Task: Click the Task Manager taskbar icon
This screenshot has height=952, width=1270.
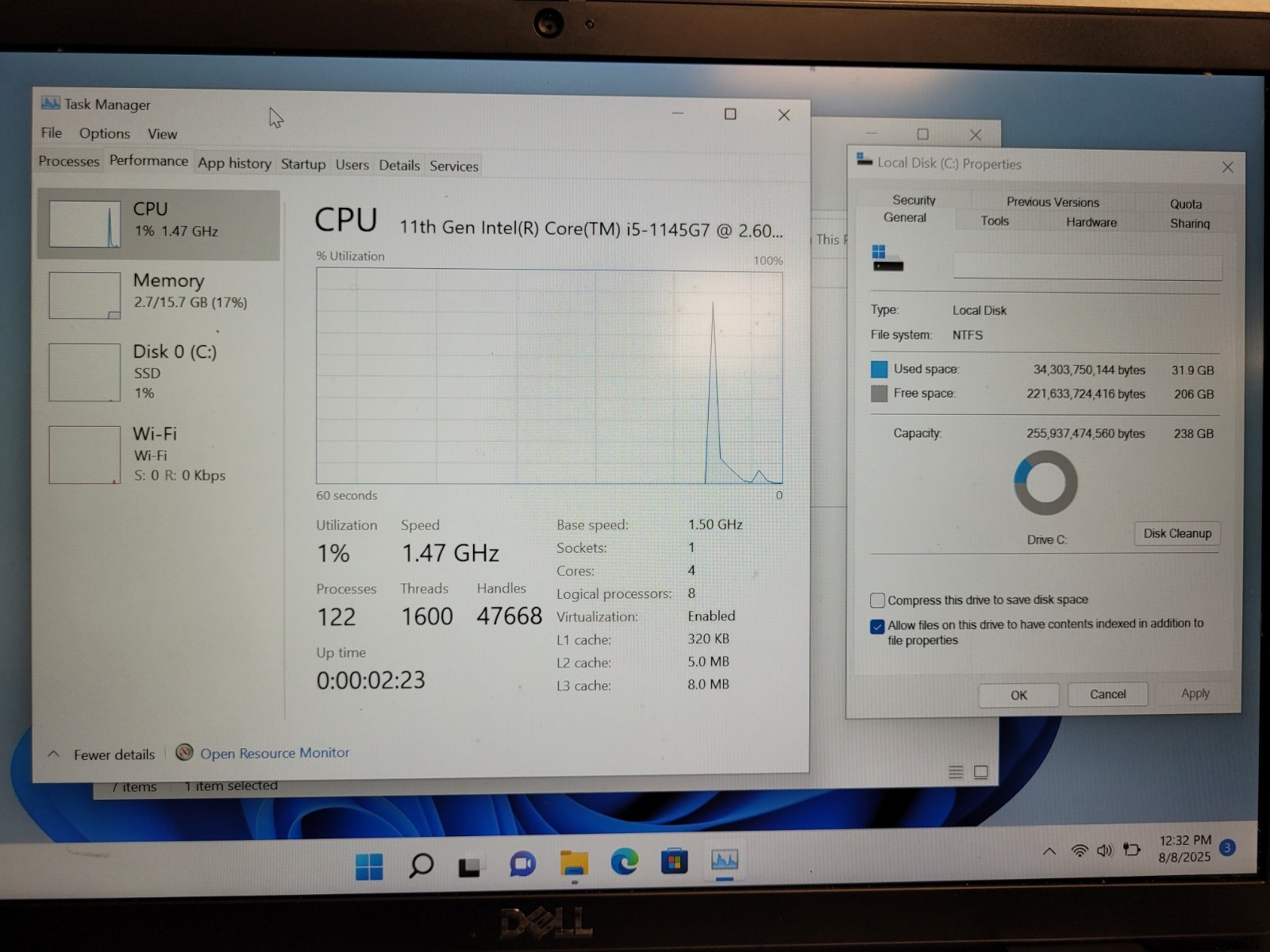Action: click(x=725, y=860)
